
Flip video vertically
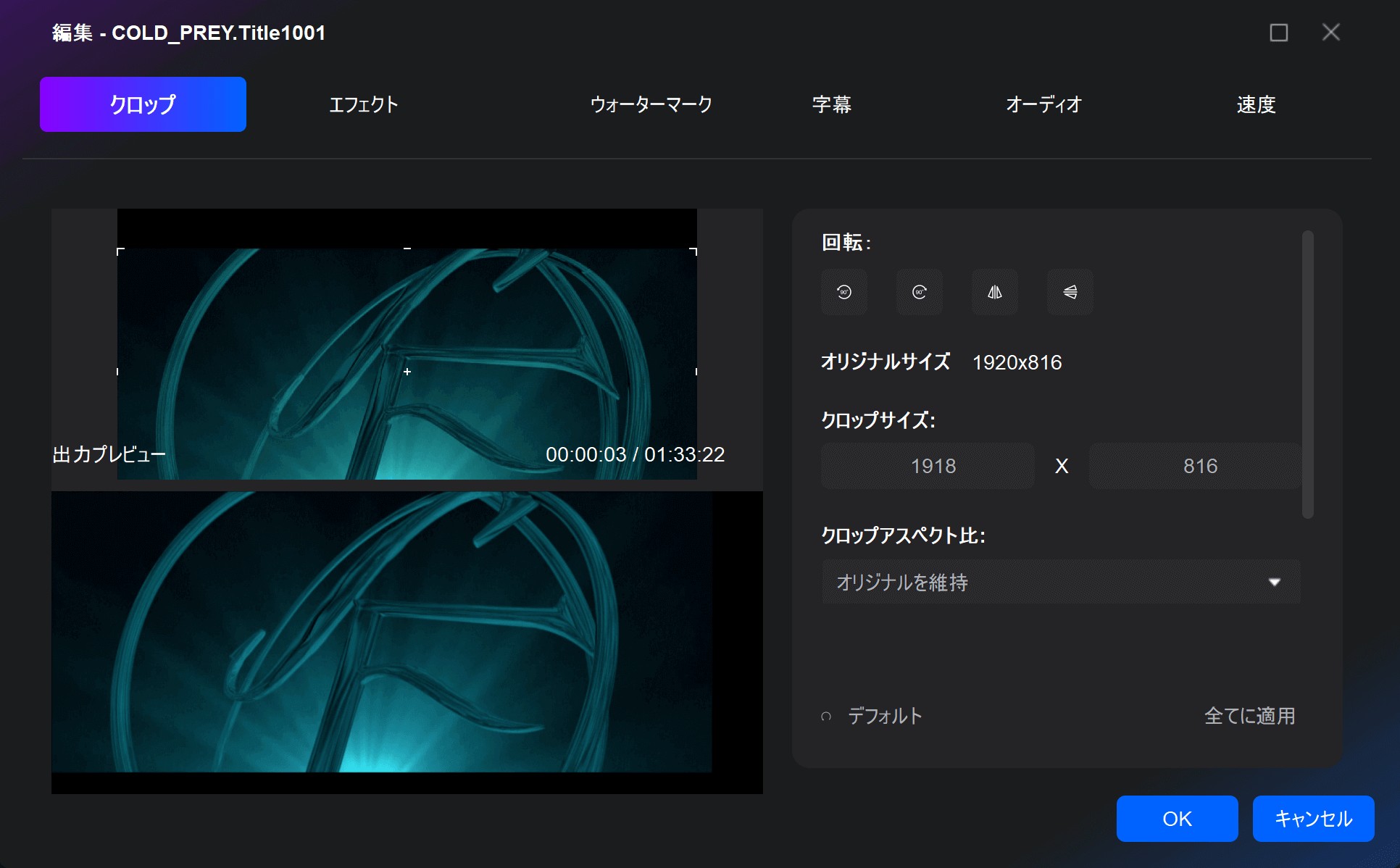[x=1070, y=292]
